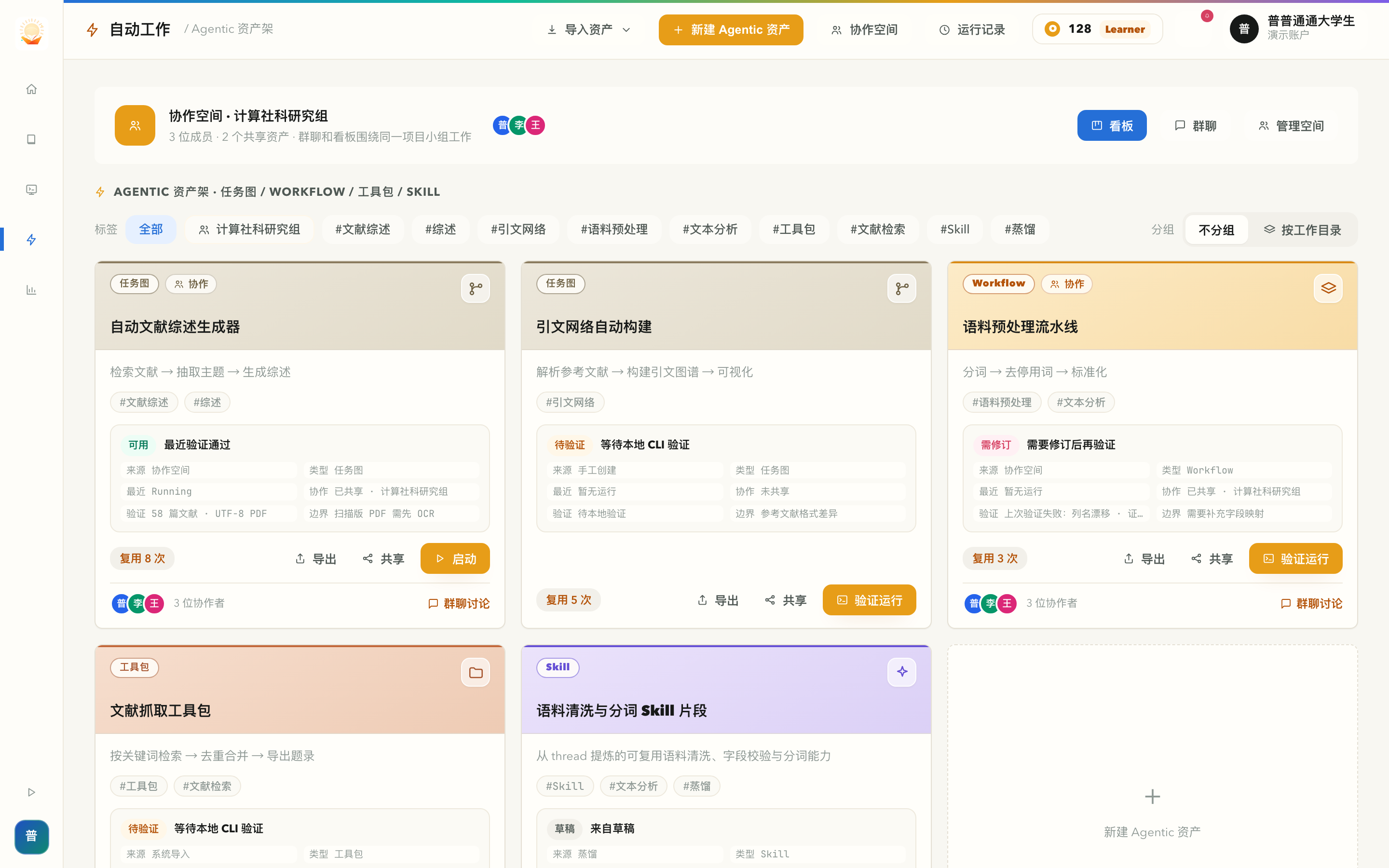Filter by #综述 tag chip
This screenshot has height=868, width=1389.
coord(440,230)
